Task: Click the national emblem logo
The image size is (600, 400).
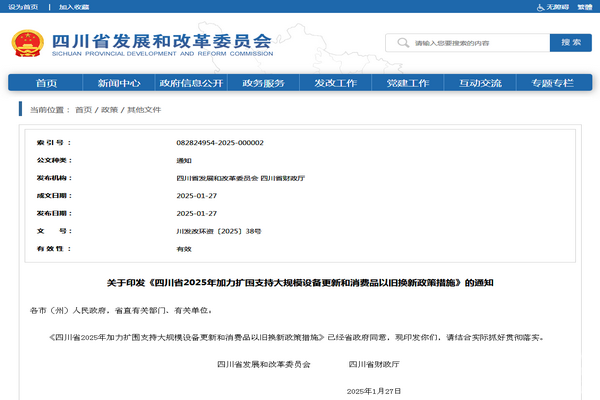Action: [x=26, y=43]
